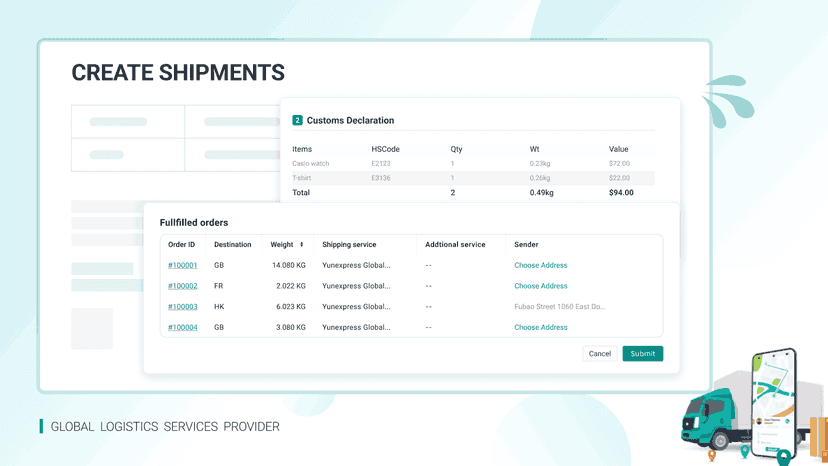828x466 pixels.
Task: Click the Submit button
Action: point(643,353)
